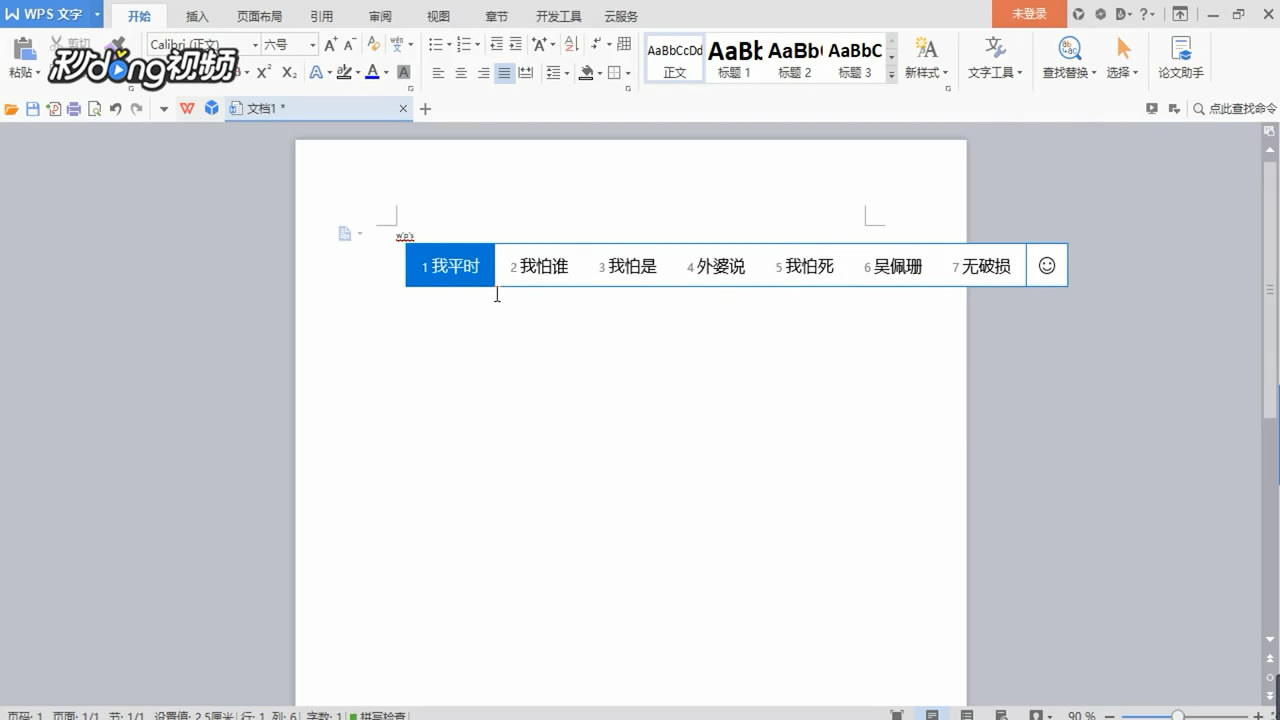Toggle distributed justify alignment
The width and height of the screenshot is (1280, 720).
coord(527,72)
